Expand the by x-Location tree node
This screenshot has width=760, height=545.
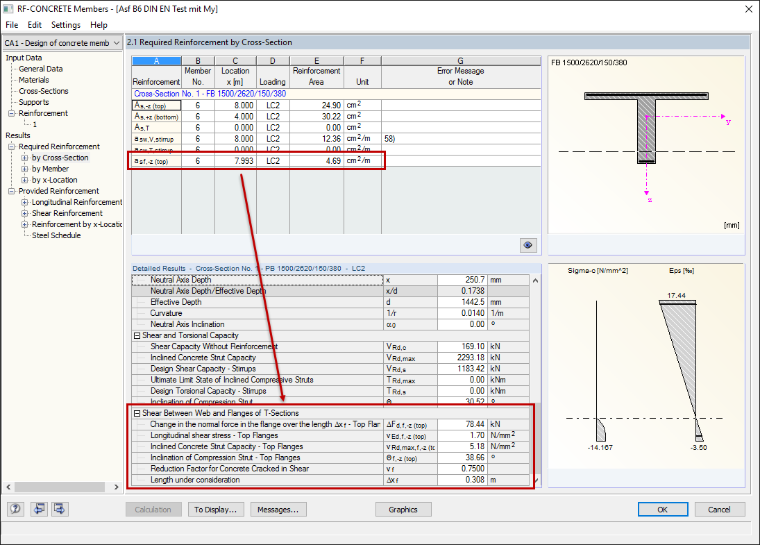tap(25, 180)
